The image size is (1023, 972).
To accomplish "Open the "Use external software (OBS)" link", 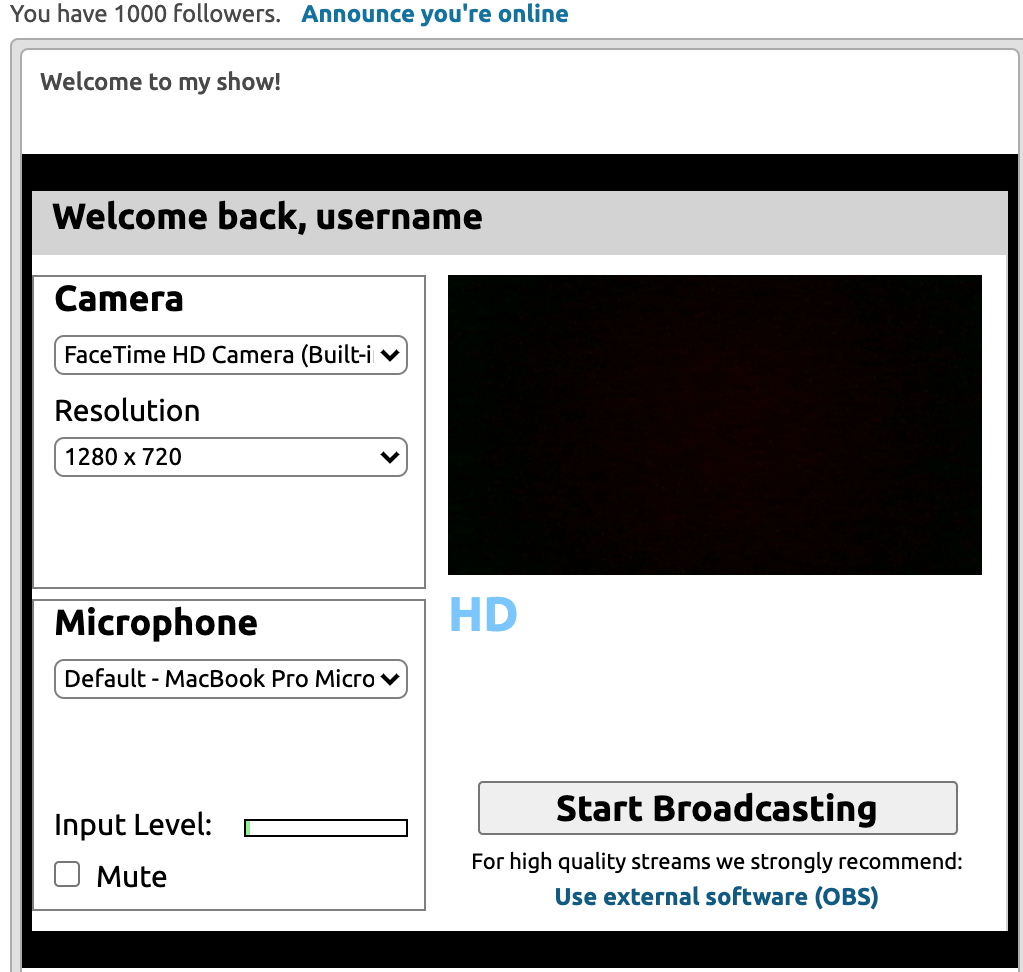I will pyautogui.click(x=716, y=896).
